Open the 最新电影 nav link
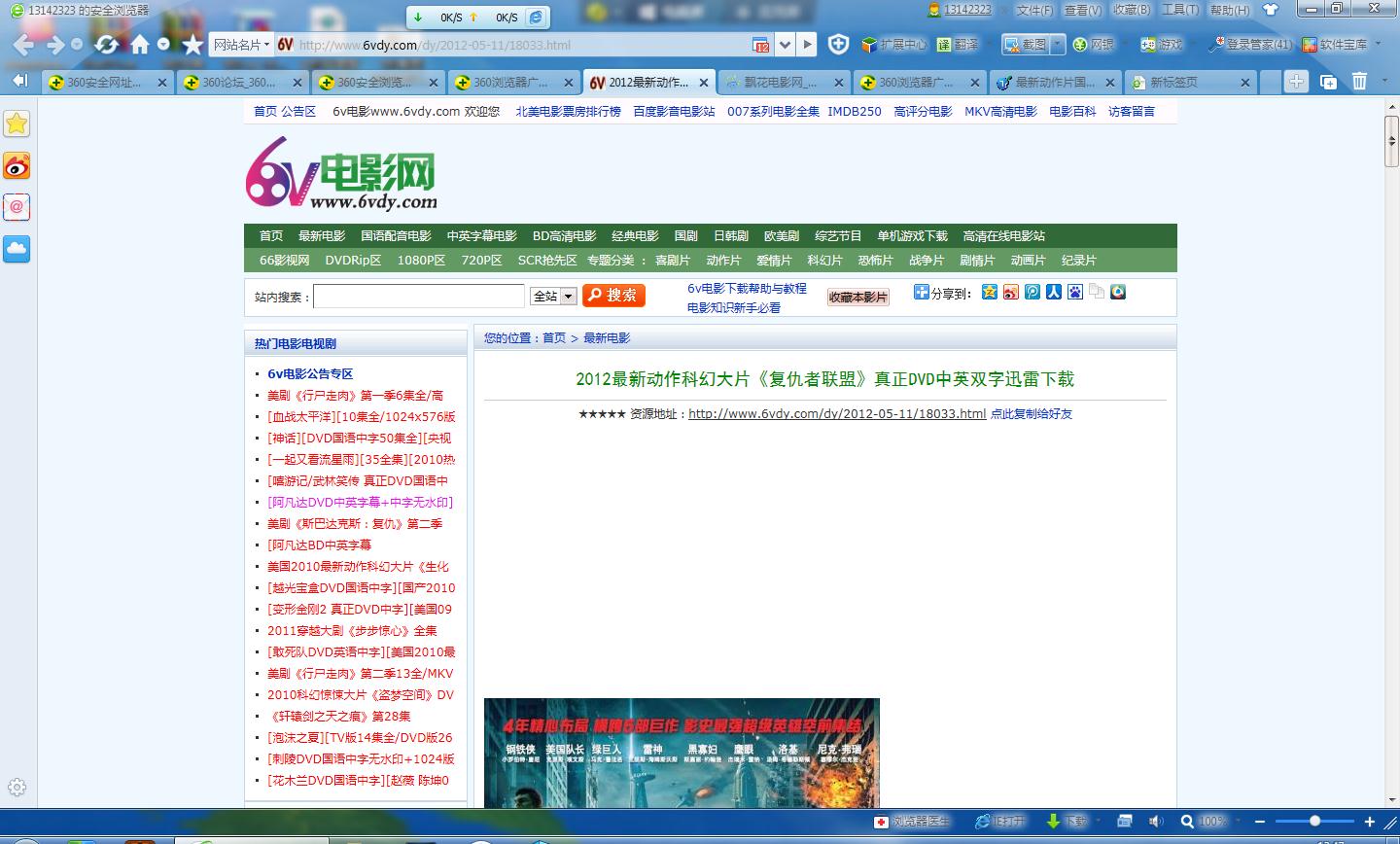Image resolution: width=1400 pixels, height=844 pixels. tap(322, 236)
